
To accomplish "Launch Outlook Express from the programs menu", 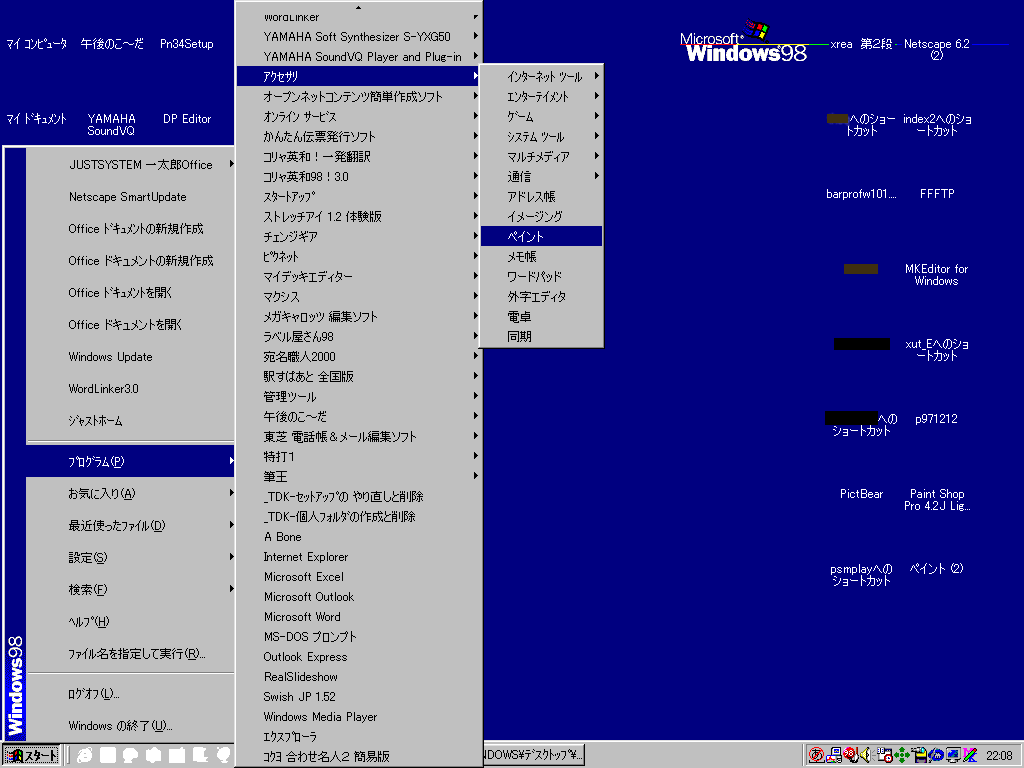I will pos(359,657).
